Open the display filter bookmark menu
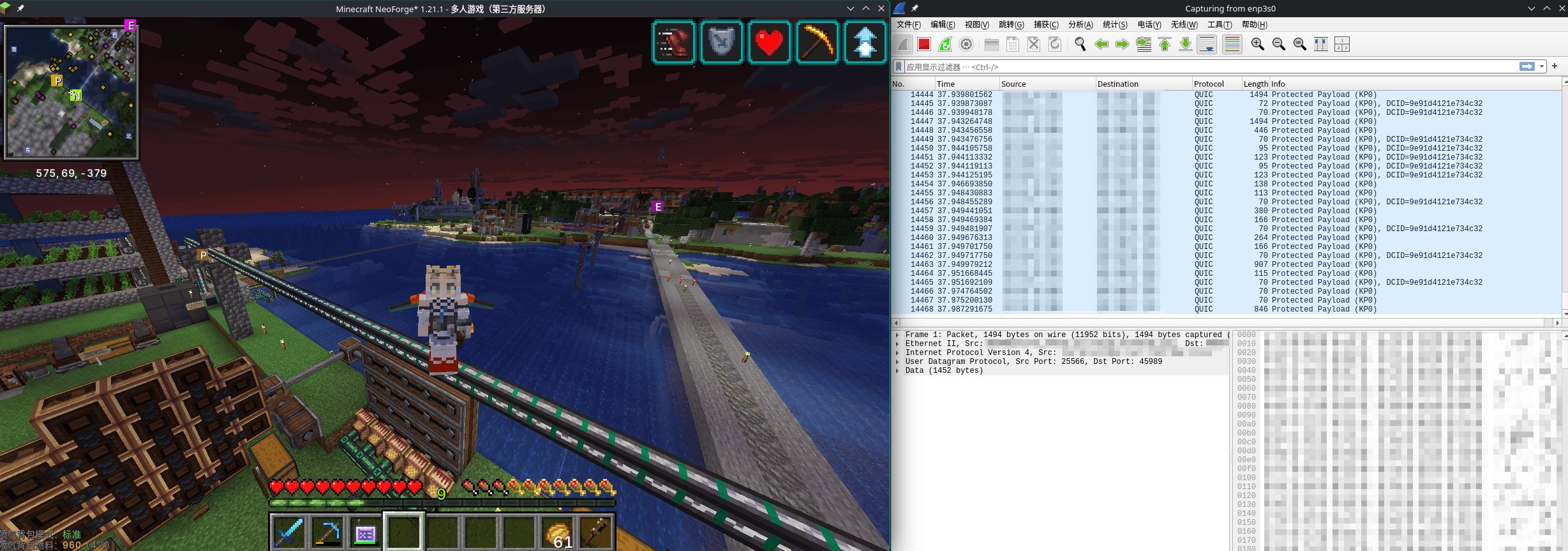The height and width of the screenshot is (551, 1568). tap(899, 66)
